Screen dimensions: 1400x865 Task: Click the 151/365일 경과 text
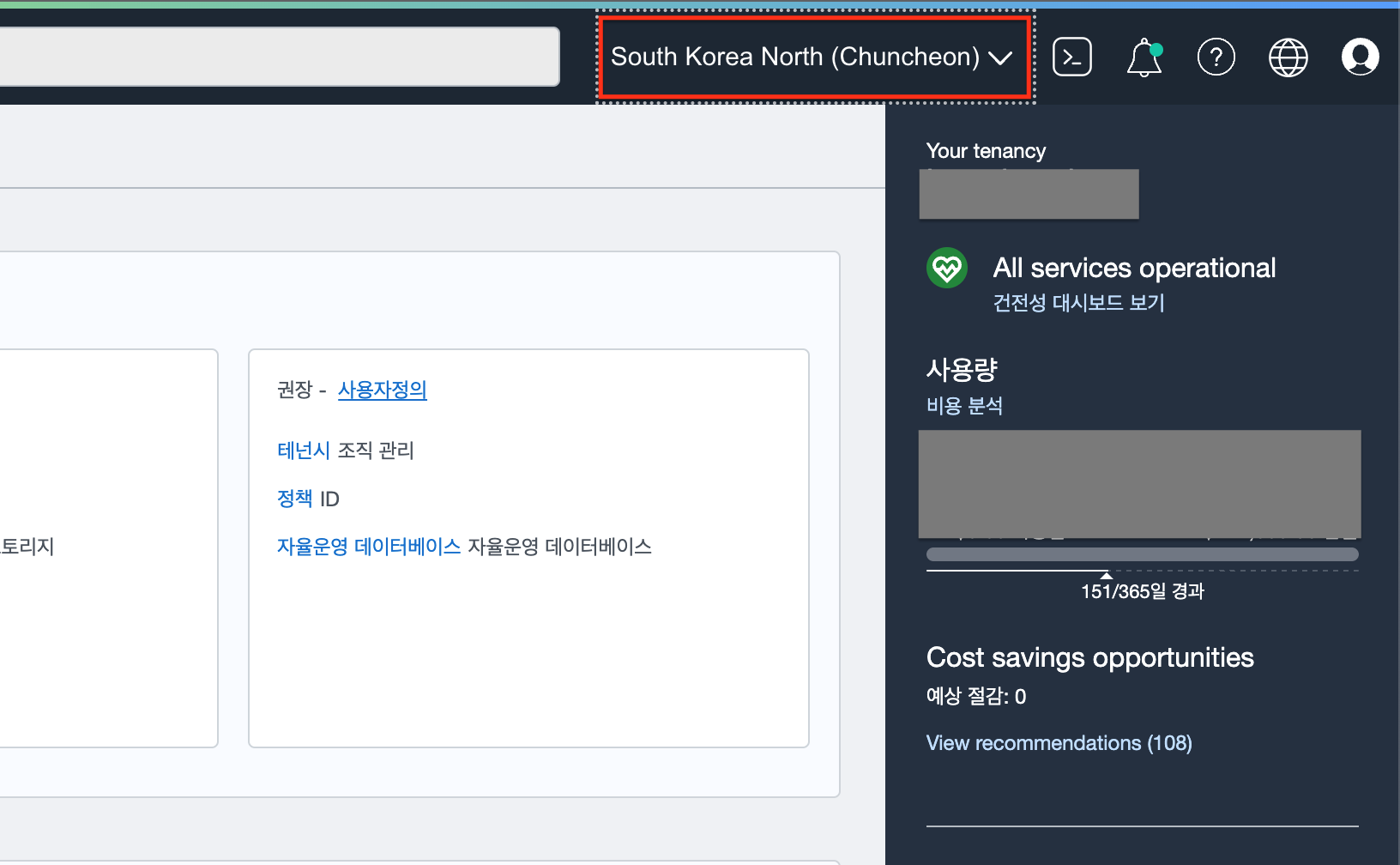tap(1143, 591)
